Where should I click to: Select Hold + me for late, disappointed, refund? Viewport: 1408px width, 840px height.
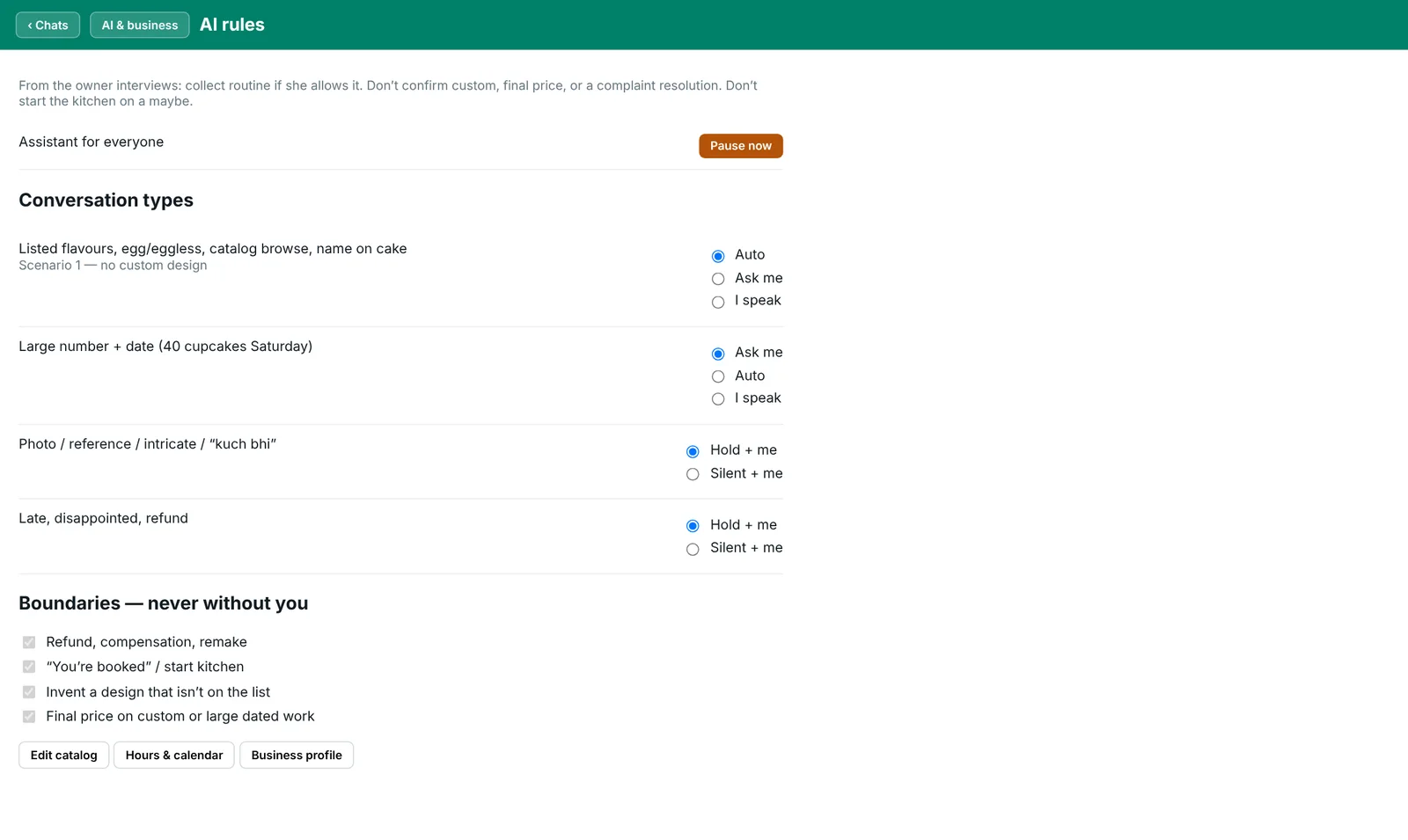click(693, 526)
